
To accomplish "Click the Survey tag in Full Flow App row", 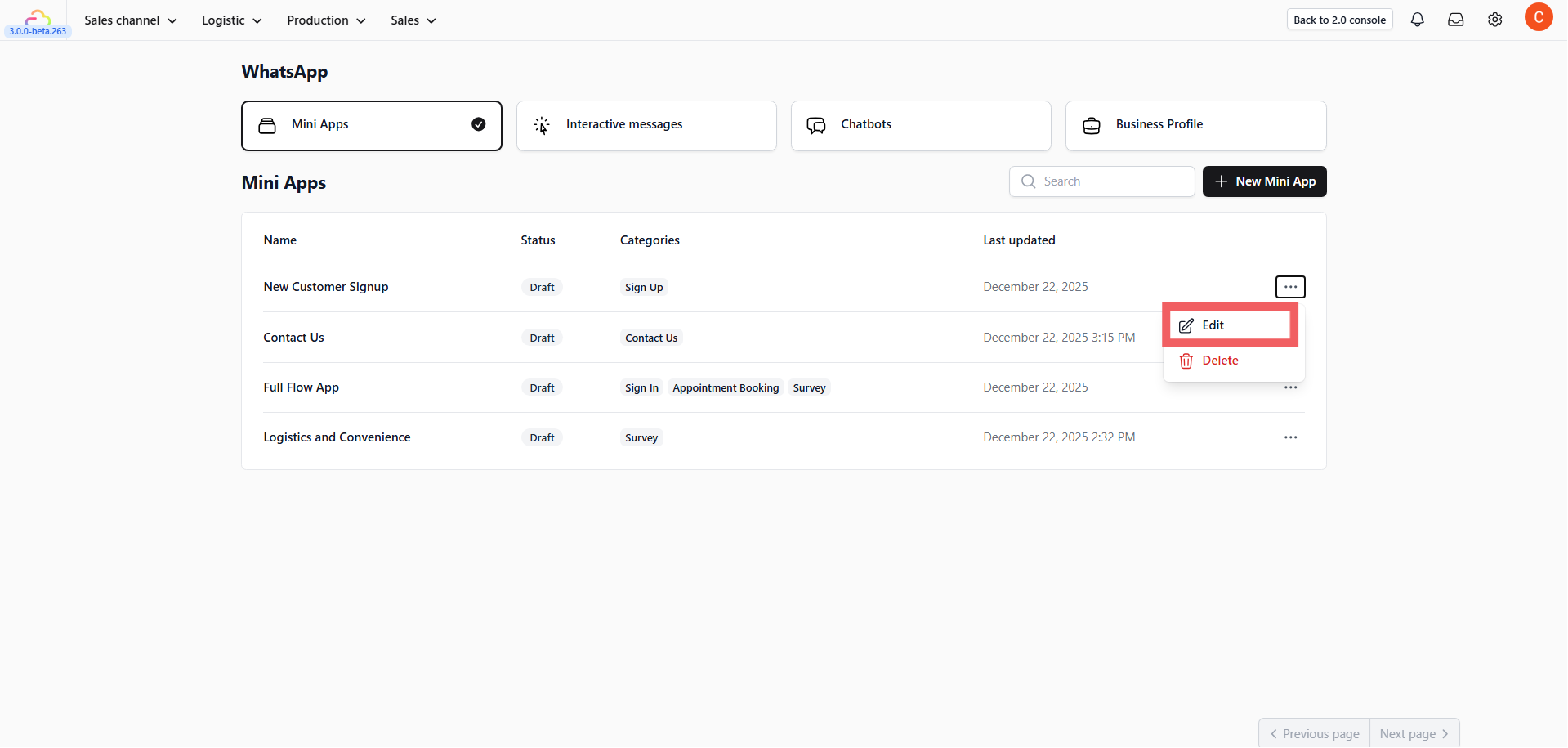I will tap(809, 387).
